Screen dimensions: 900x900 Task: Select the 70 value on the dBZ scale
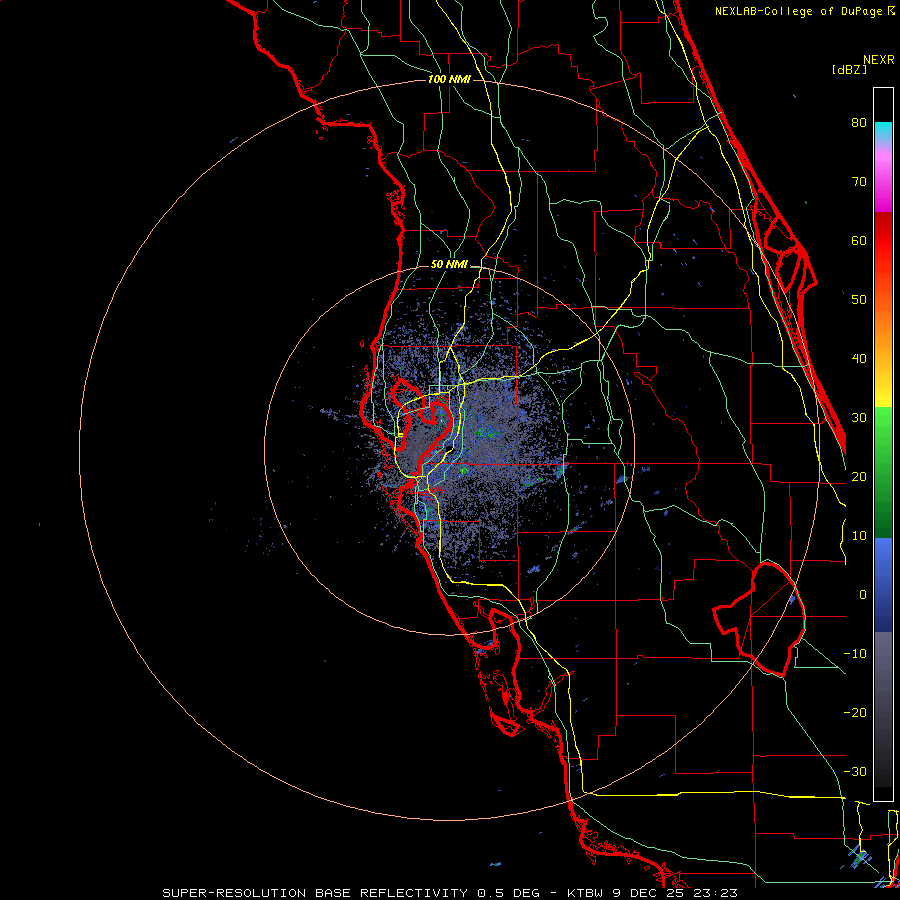click(859, 182)
